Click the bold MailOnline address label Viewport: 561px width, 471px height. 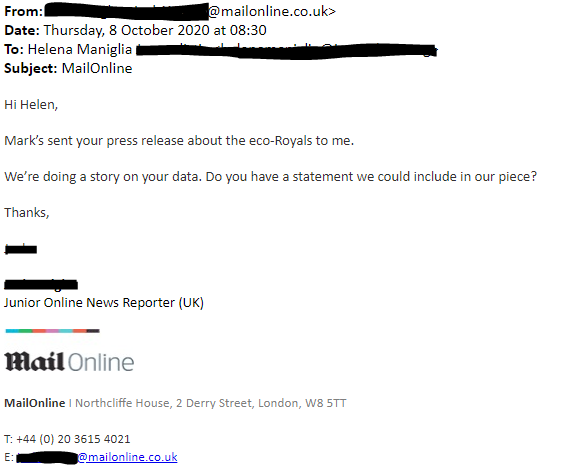click(35, 403)
